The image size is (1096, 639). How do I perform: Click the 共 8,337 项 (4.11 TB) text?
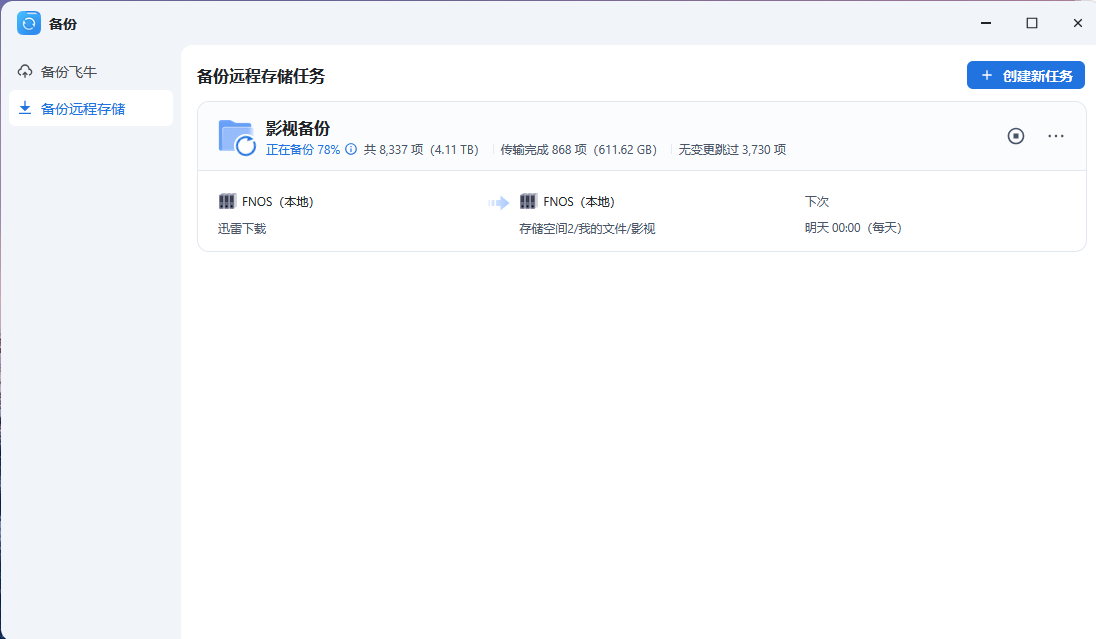(421, 150)
